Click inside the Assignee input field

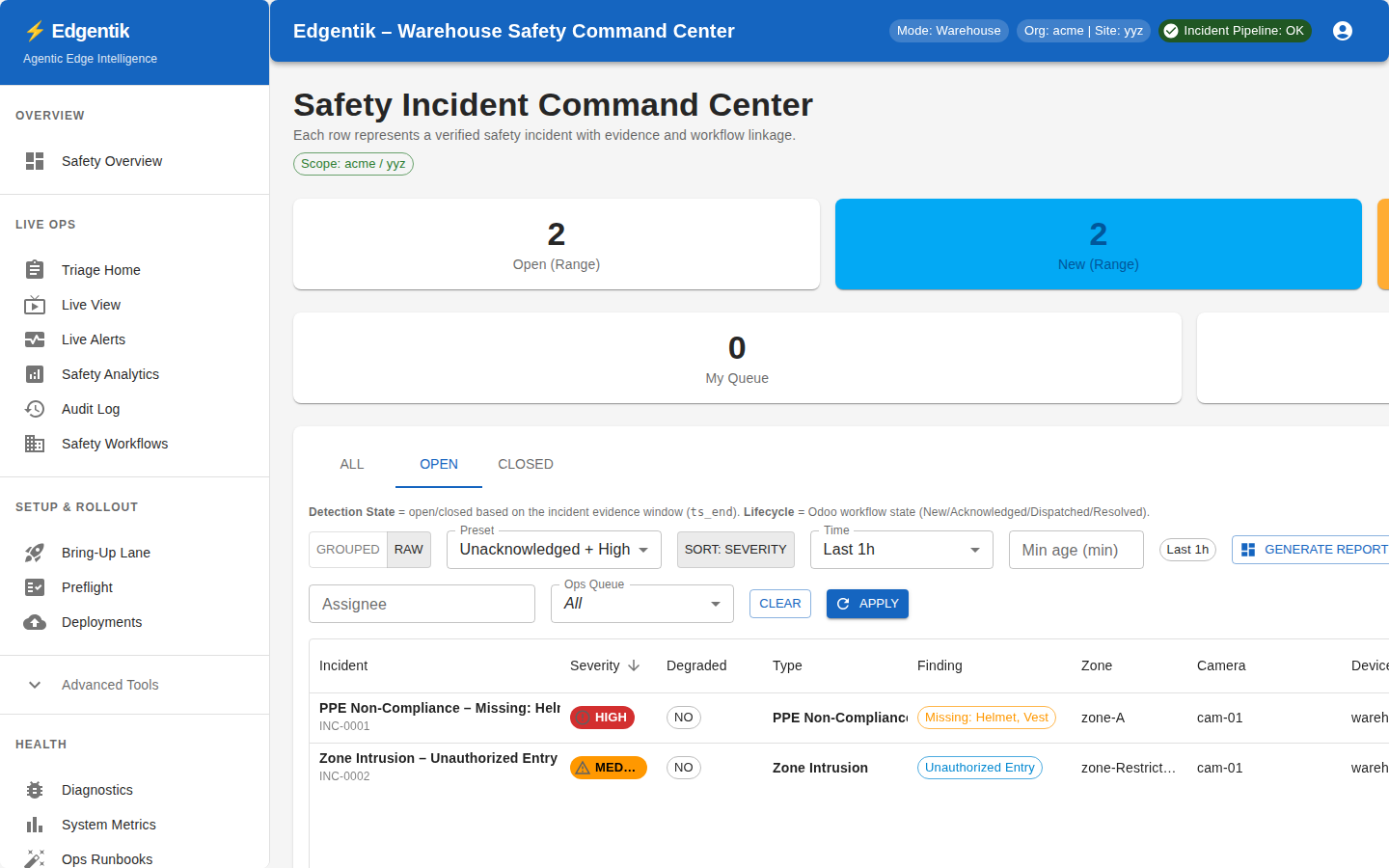(422, 603)
